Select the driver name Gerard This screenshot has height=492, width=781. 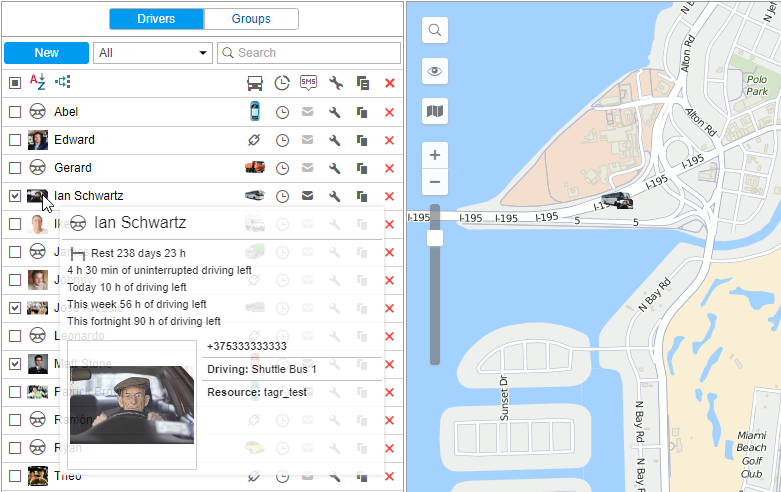(73, 168)
